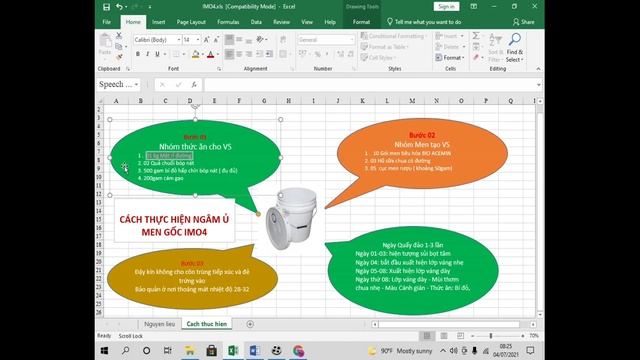Activate the Format Painter brush

(119, 57)
